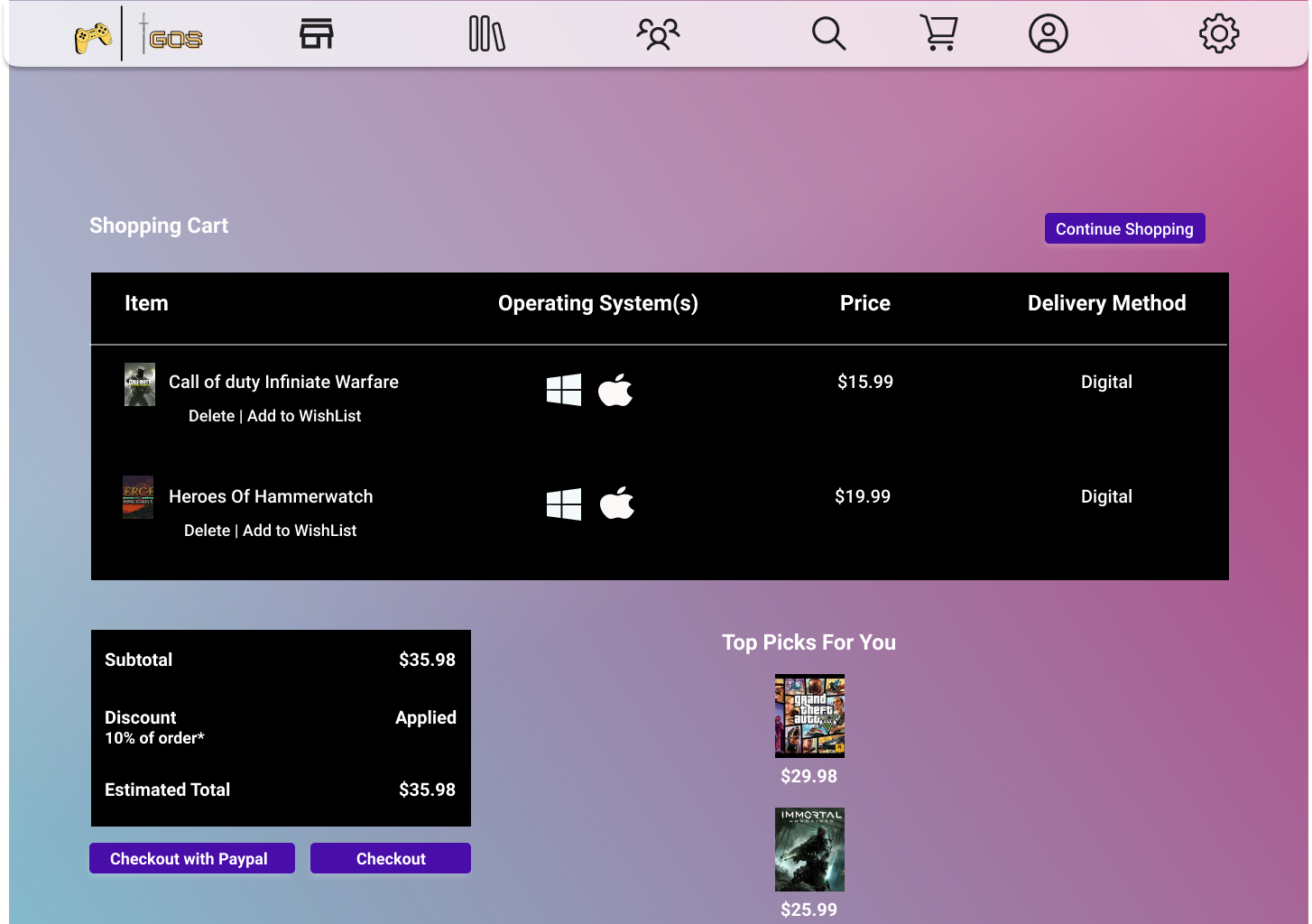The image size is (1312, 924).
Task: Open the store icon in navbar
Action: (x=317, y=33)
